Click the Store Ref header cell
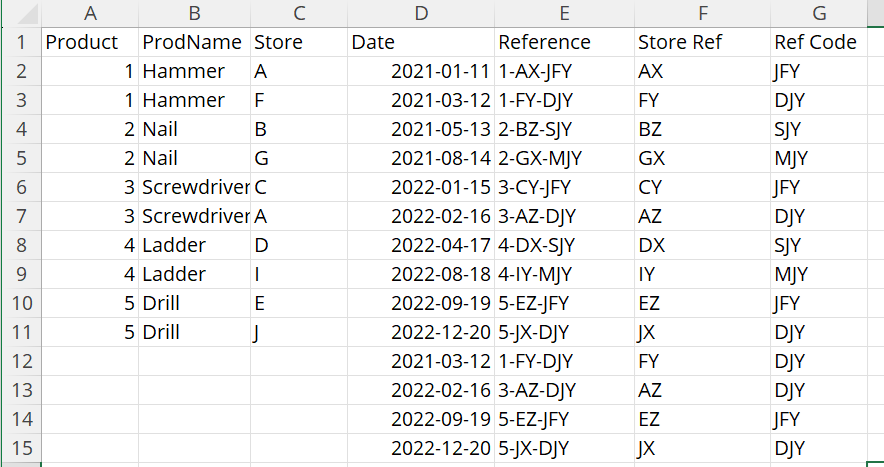Image resolution: width=884 pixels, height=467 pixels. (702, 42)
